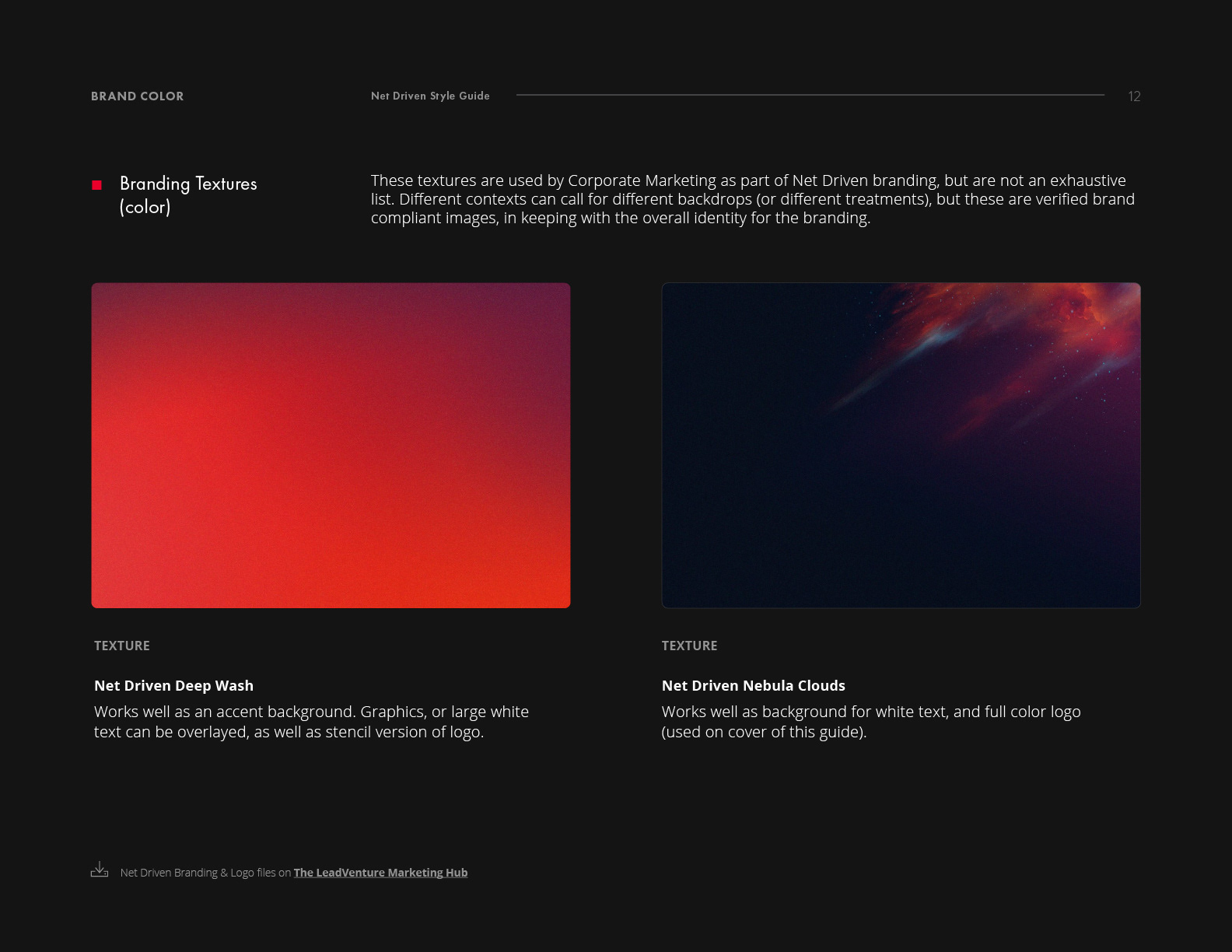Click the description 'Works well as an accent background'
The height and width of the screenshot is (952, 1232).
(x=311, y=722)
